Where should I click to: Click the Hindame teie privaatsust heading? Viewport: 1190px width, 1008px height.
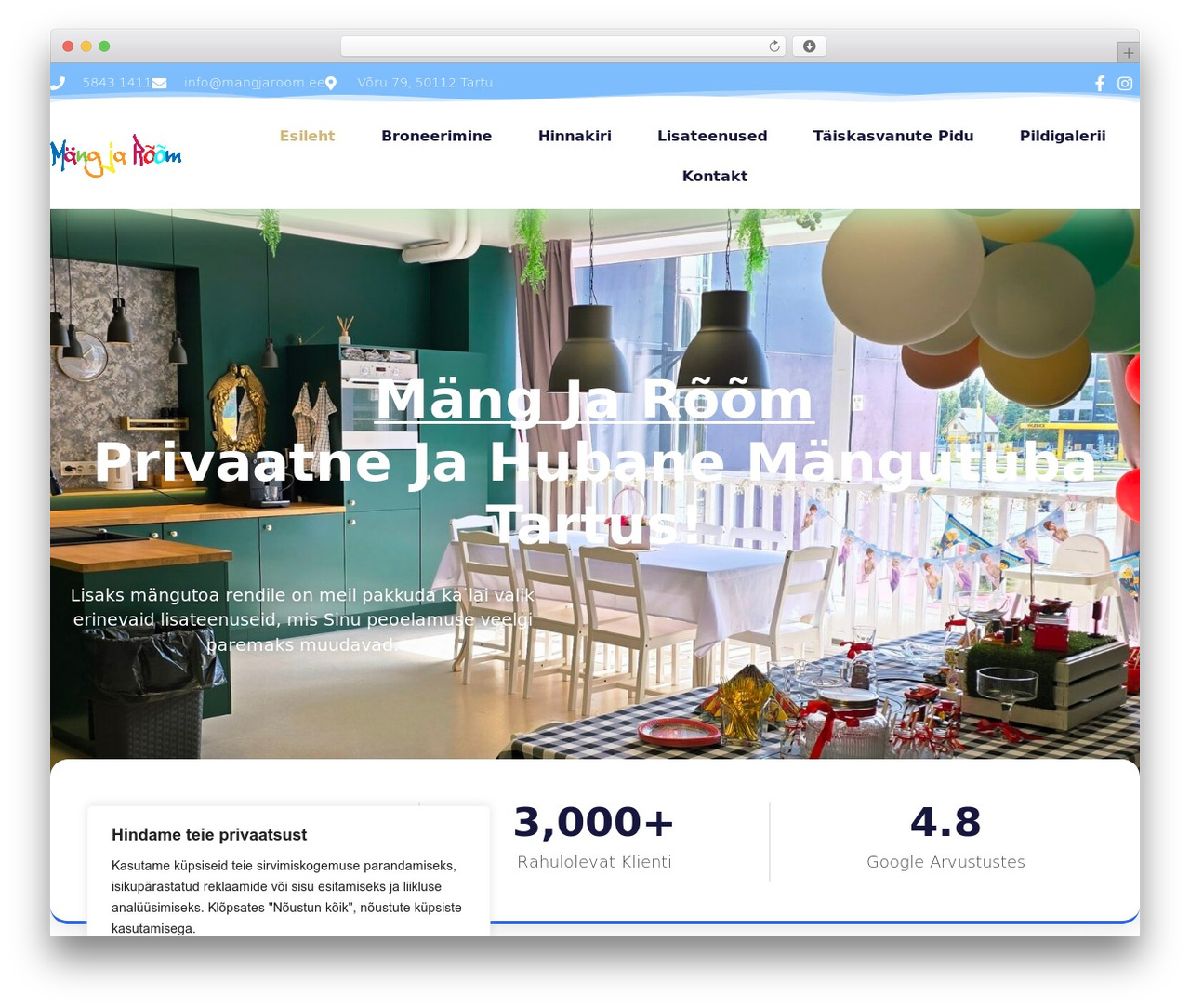(209, 835)
